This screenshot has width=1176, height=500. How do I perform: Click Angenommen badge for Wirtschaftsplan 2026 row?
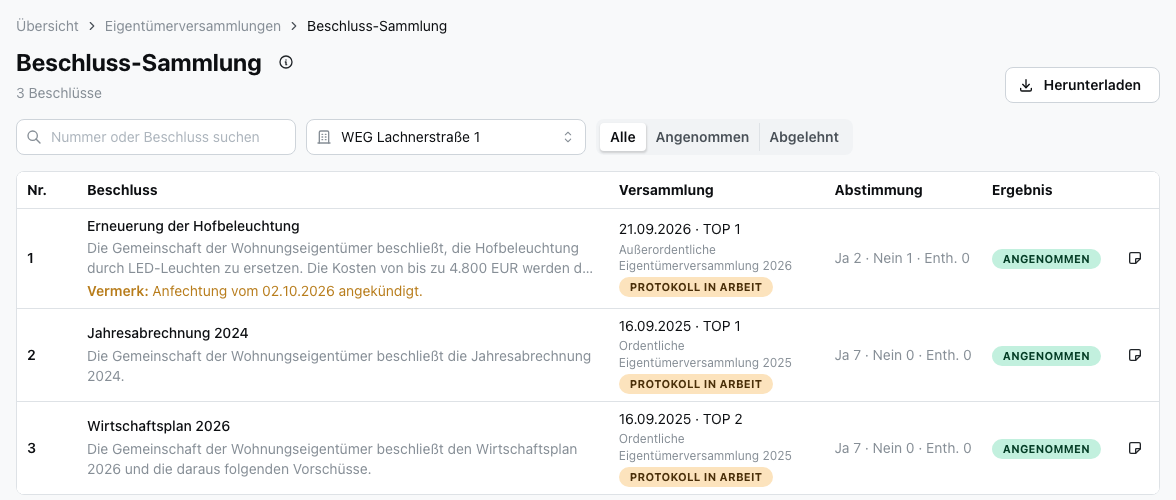(x=1046, y=449)
